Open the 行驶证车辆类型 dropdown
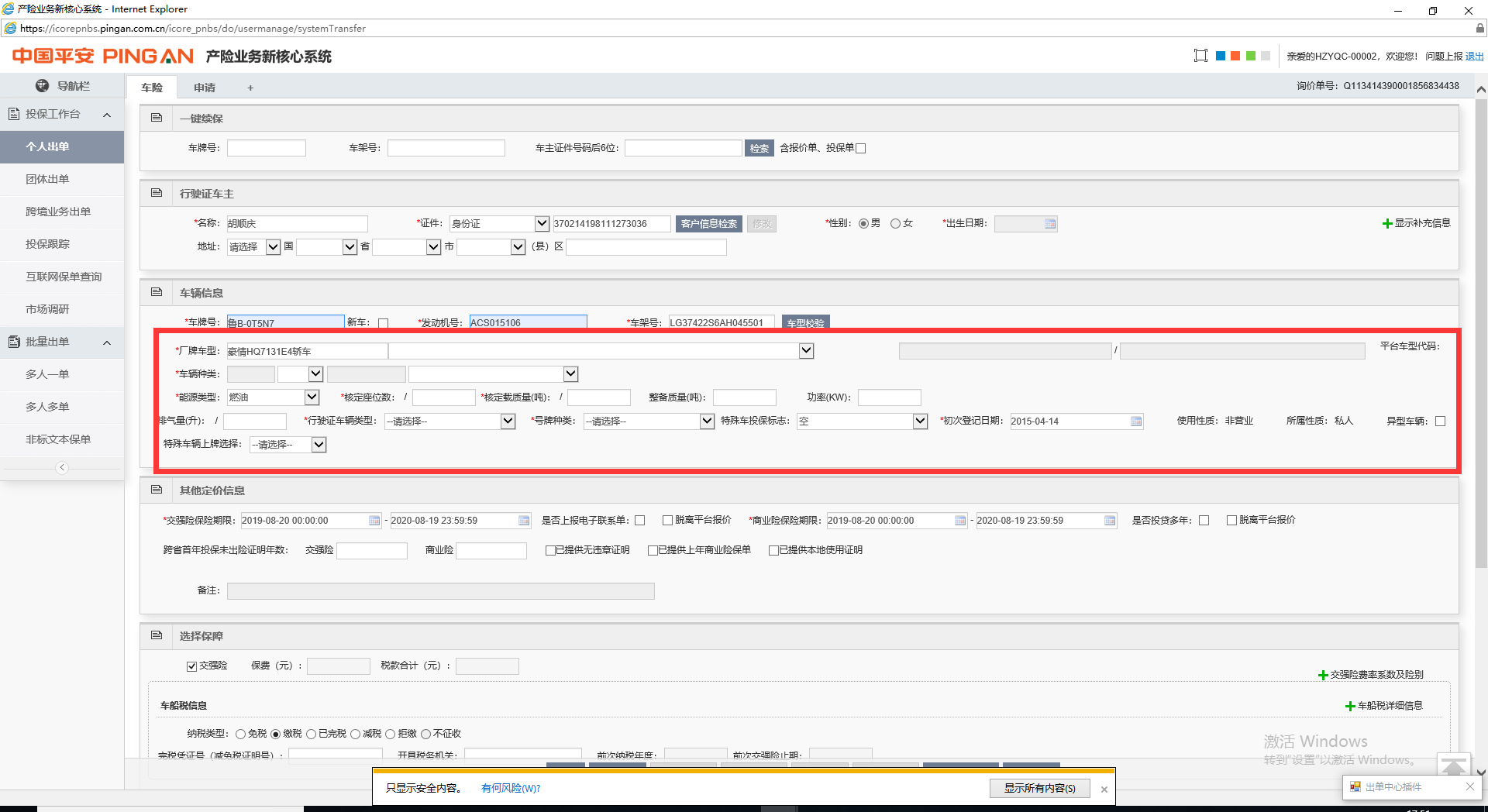This screenshot has width=1488, height=812. [x=508, y=421]
